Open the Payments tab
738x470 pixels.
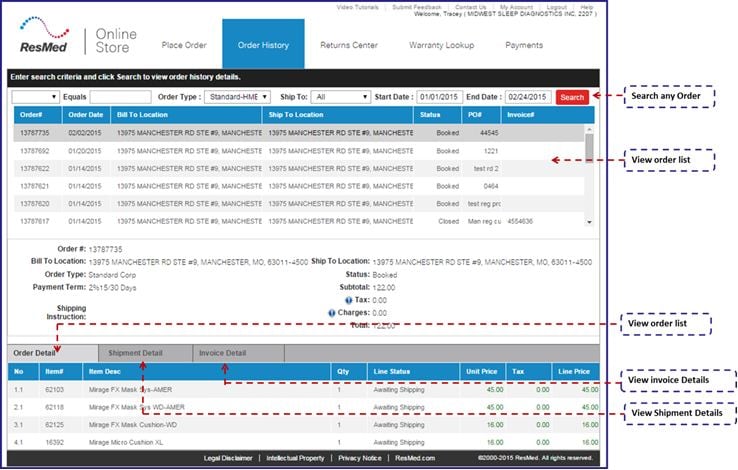[524, 45]
